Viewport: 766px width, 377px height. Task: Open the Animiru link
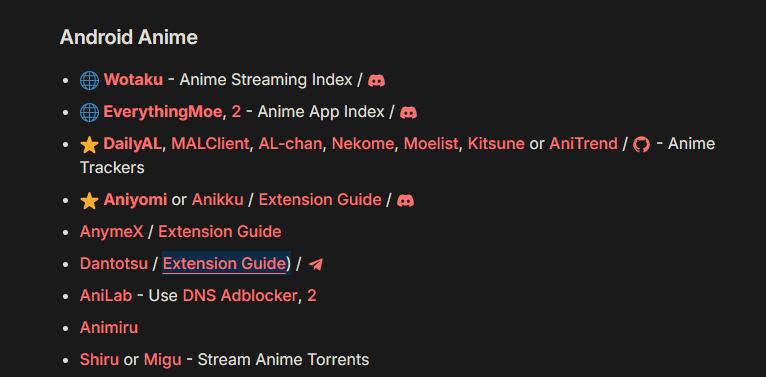point(109,327)
